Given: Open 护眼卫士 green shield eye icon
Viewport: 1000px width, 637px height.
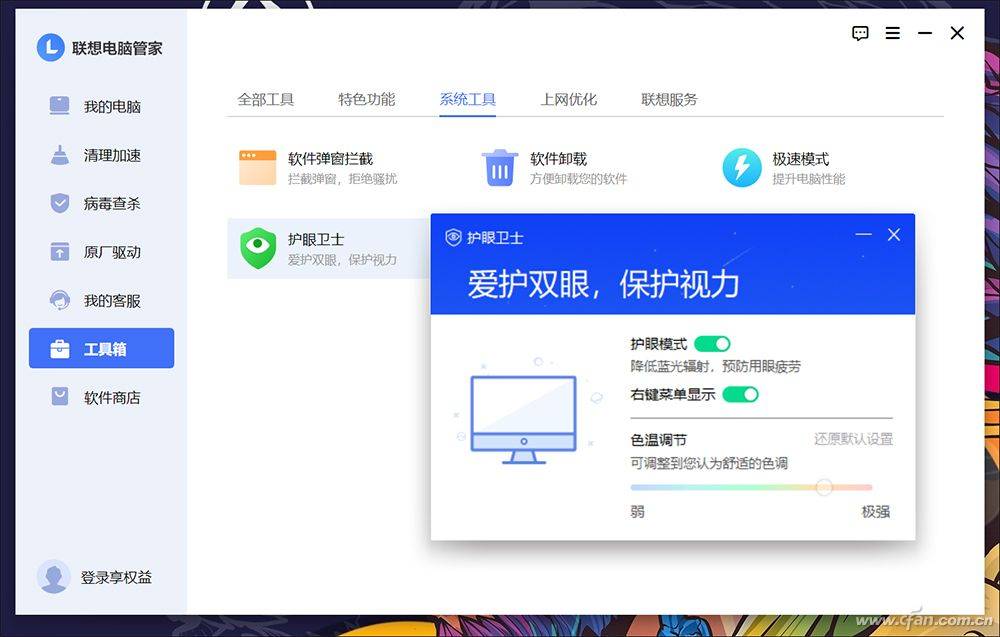Looking at the screenshot, I should [x=258, y=248].
